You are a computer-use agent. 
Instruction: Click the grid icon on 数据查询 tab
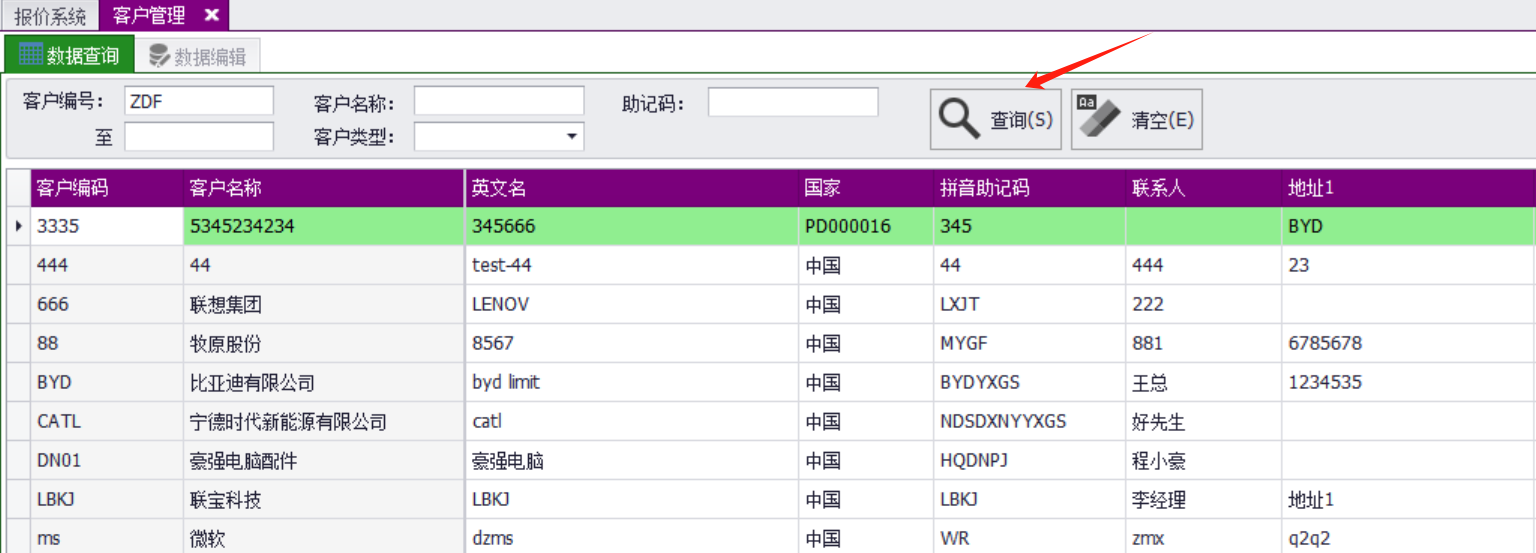30,55
